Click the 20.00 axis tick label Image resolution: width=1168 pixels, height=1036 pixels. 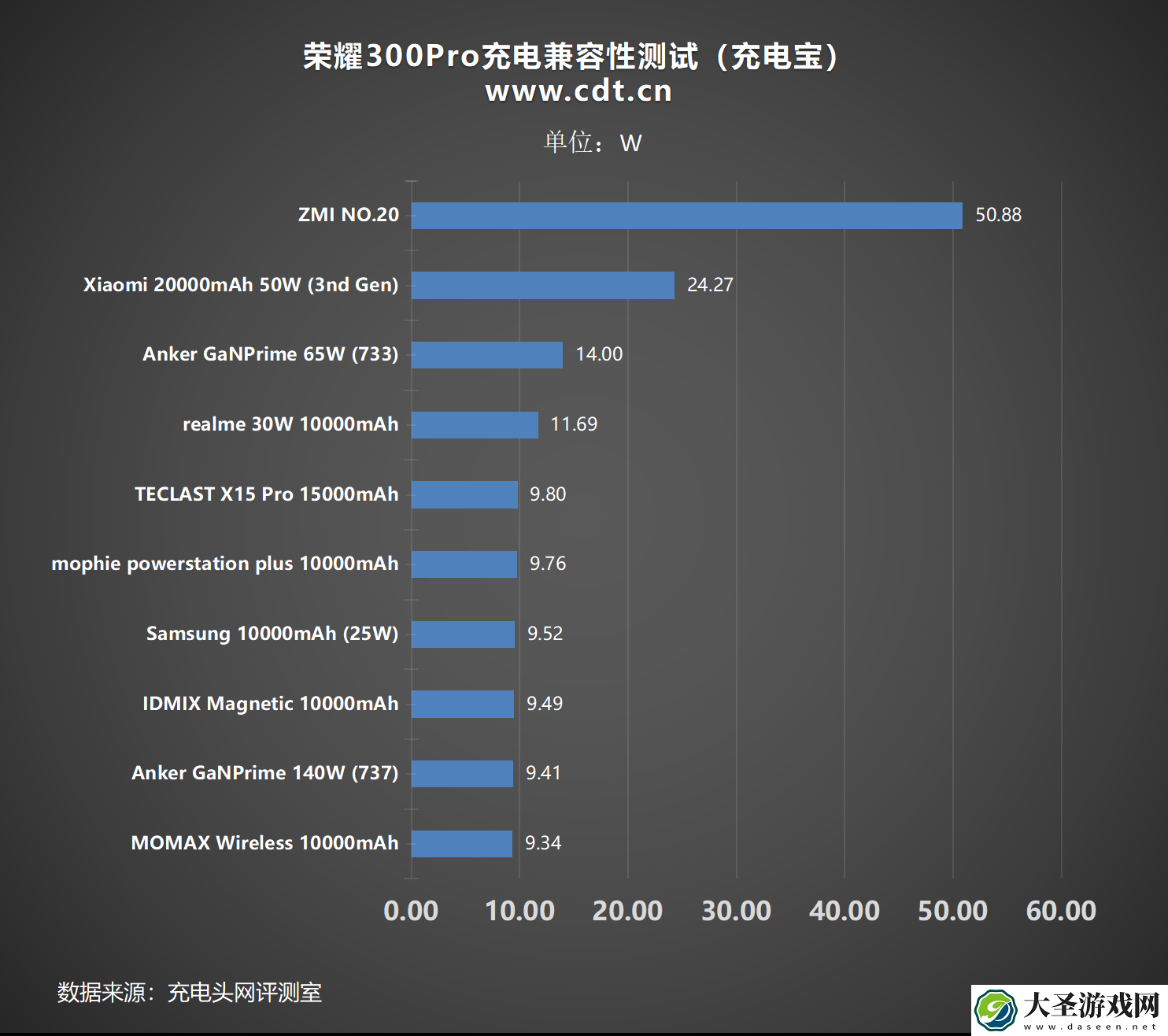pyautogui.click(x=628, y=911)
